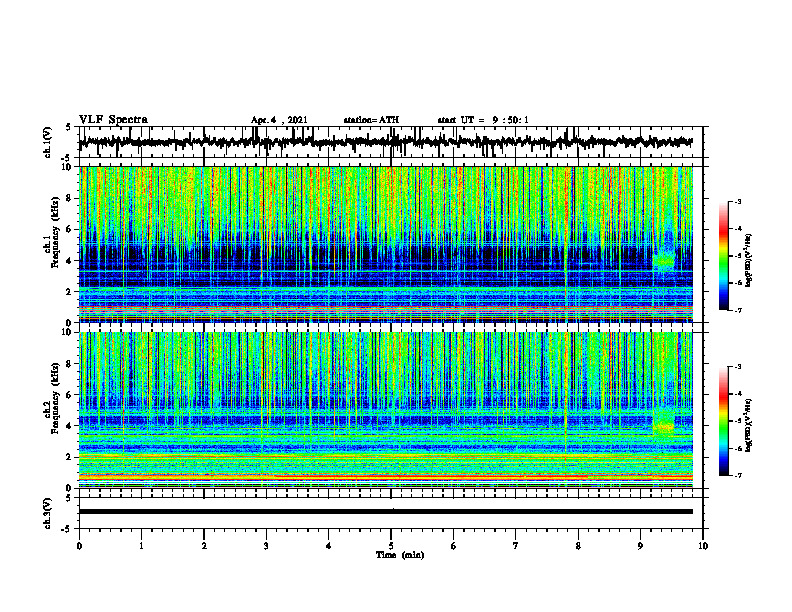Screen dimensions: 792x612
Task: Click the ch.2 color bar units label
Action: click(749, 425)
